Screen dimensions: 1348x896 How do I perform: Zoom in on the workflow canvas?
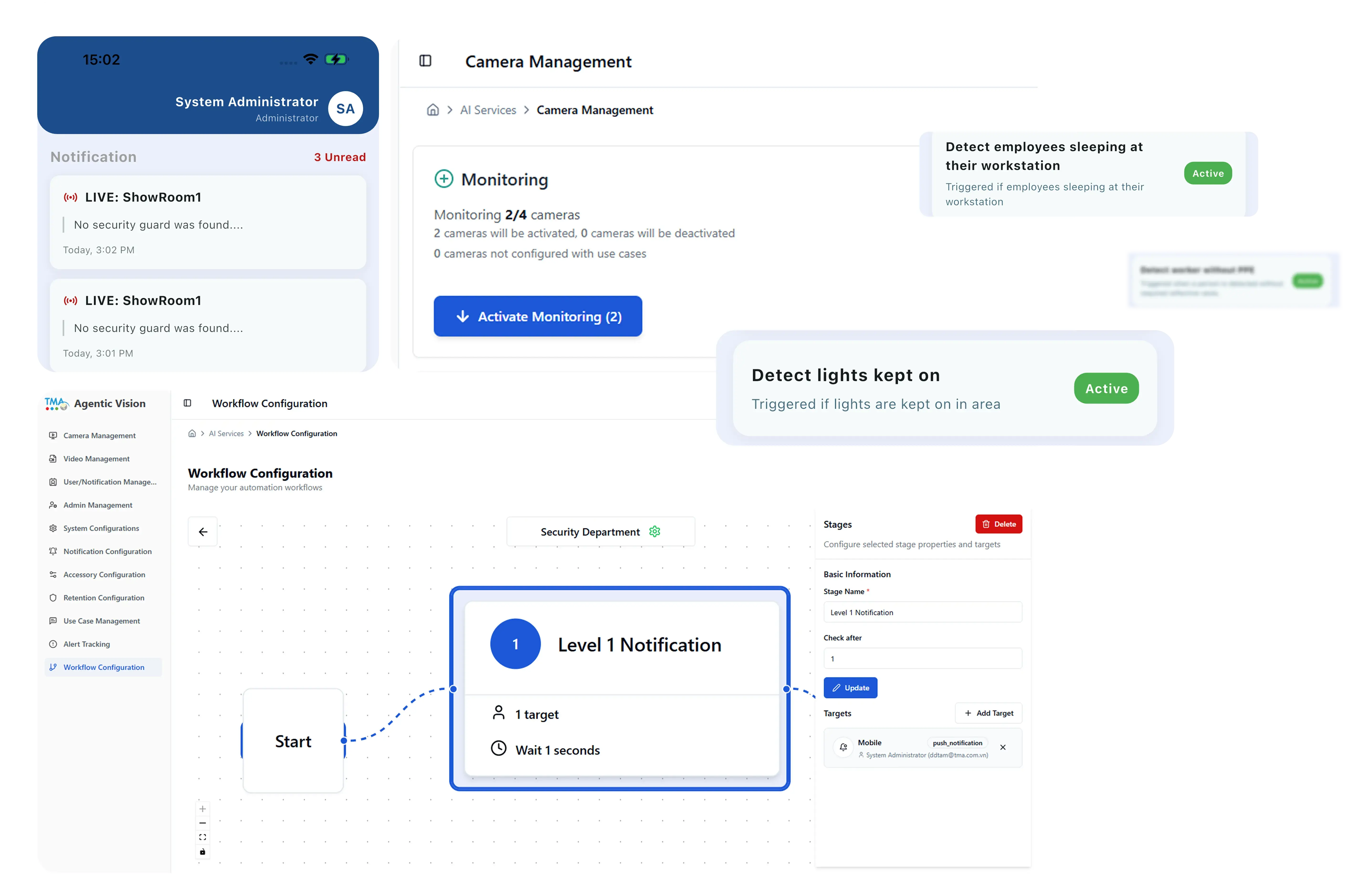pos(202,809)
